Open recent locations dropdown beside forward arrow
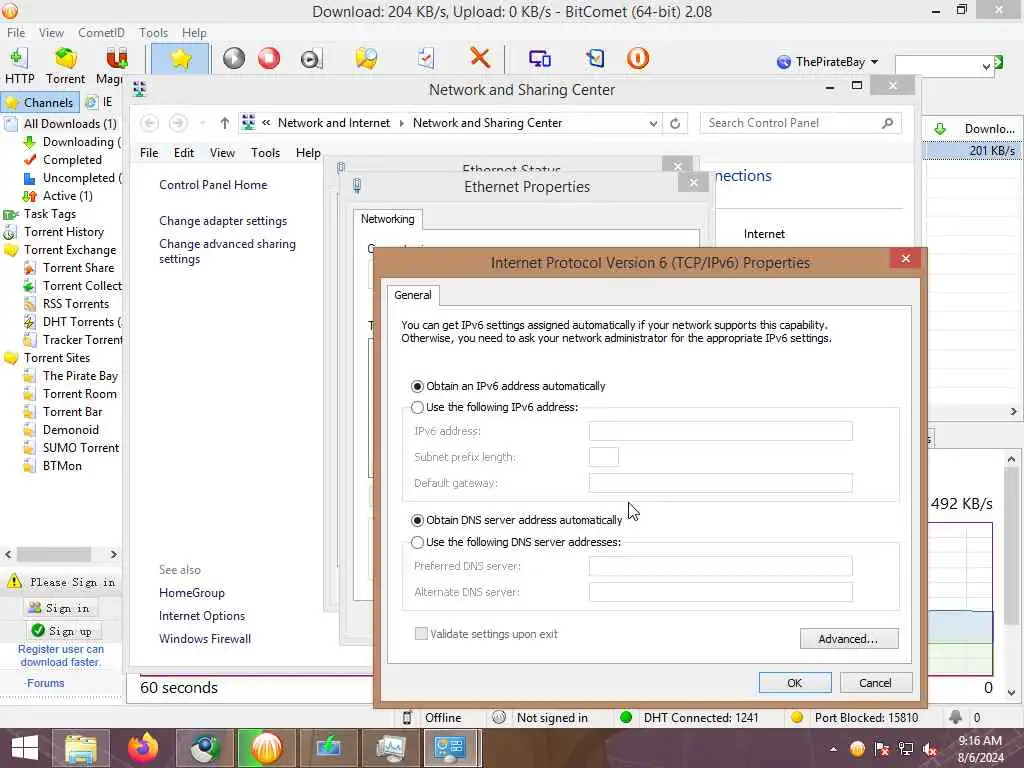1024x768 pixels. tap(202, 123)
